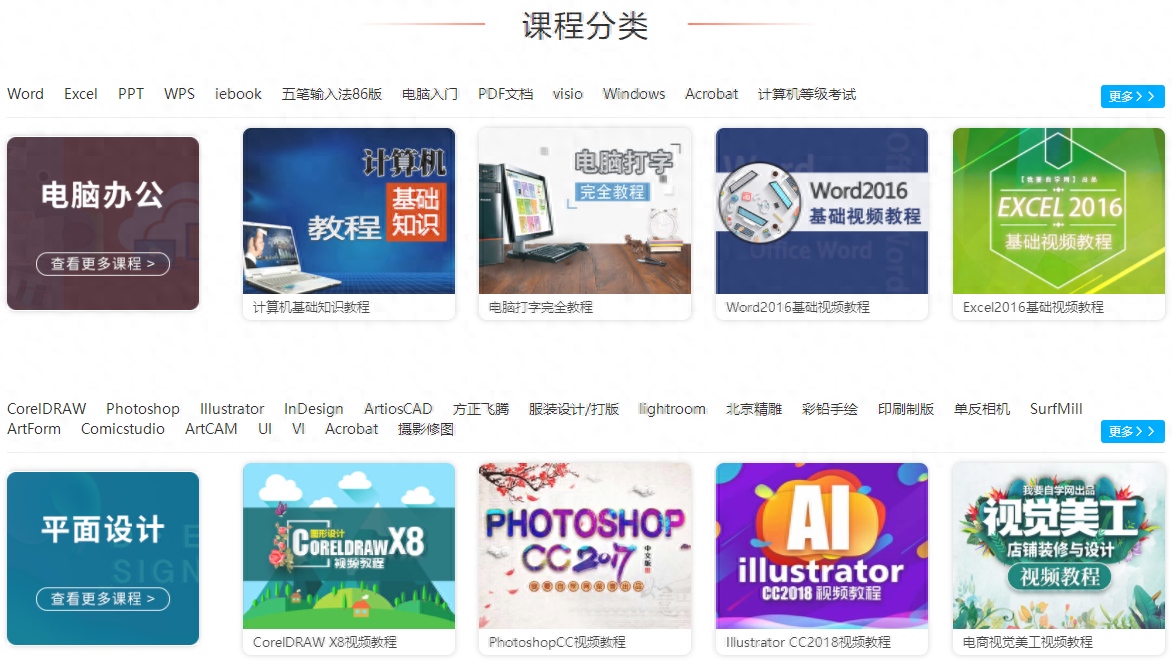Go to the WPS category

pos(179,94)
